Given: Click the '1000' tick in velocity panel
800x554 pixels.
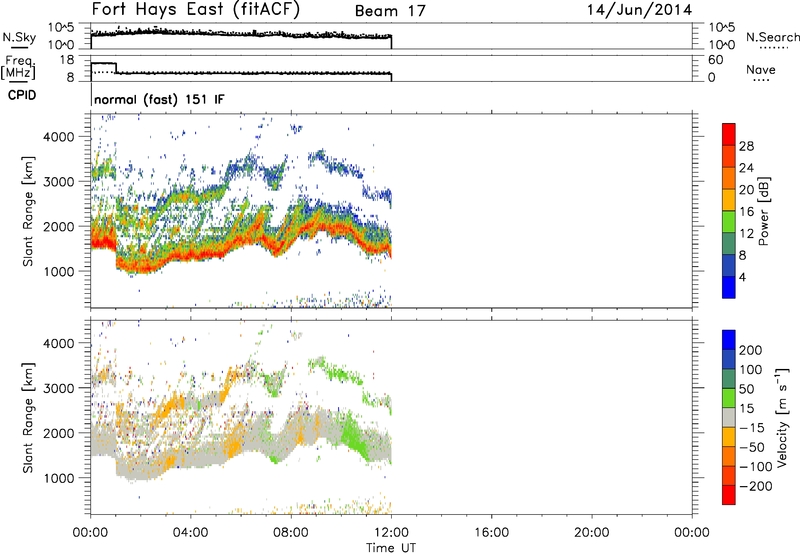Looking at the screenshot, I should 58,478.
